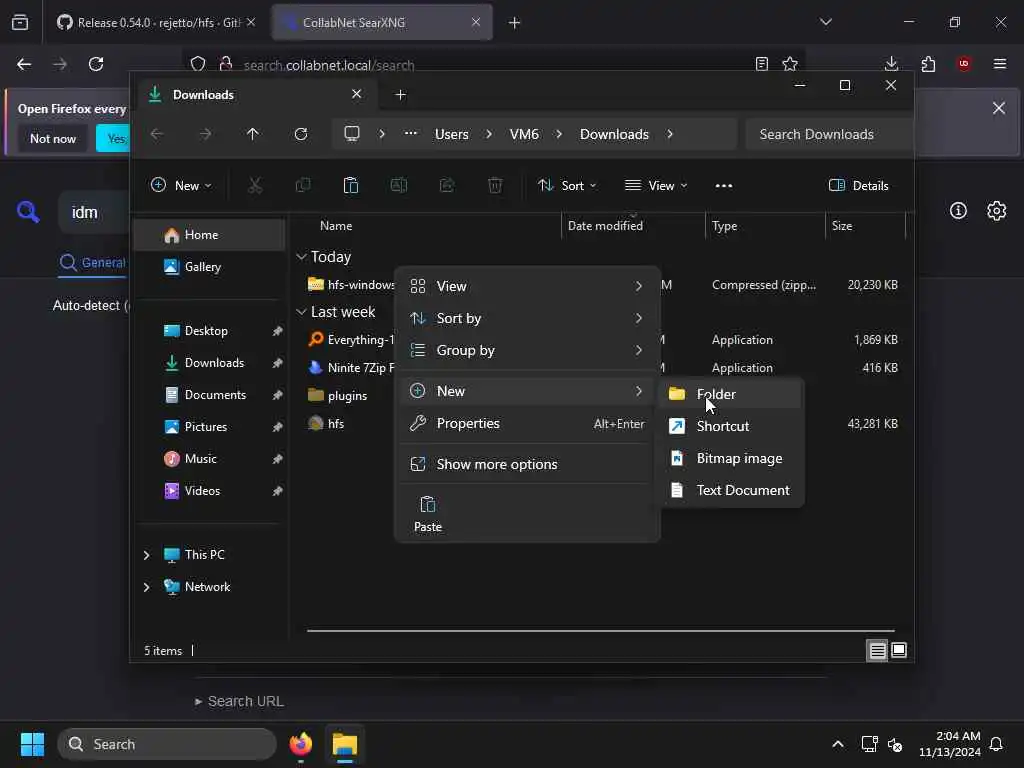Expand the chevron after Downloads breadcrumb
The image size is (1024, 768).
670,134
